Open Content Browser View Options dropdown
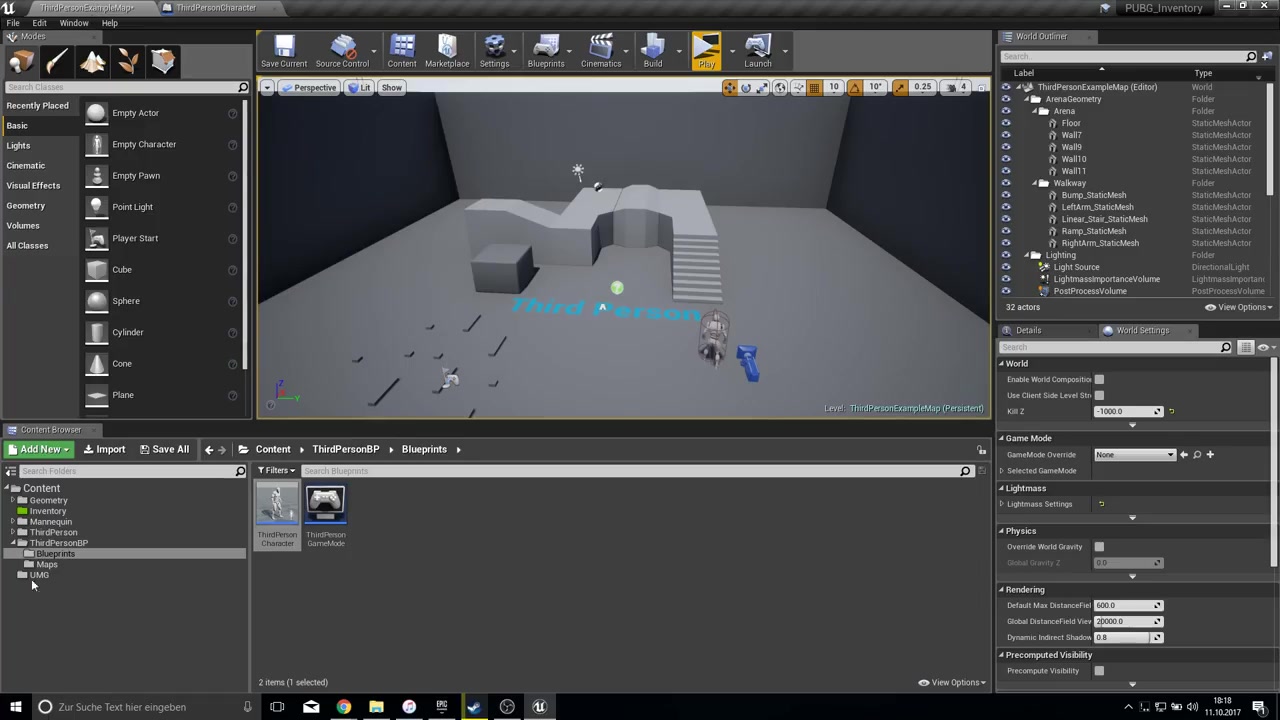The width and height of the screenshot is (1280, 720). (952, 683)
